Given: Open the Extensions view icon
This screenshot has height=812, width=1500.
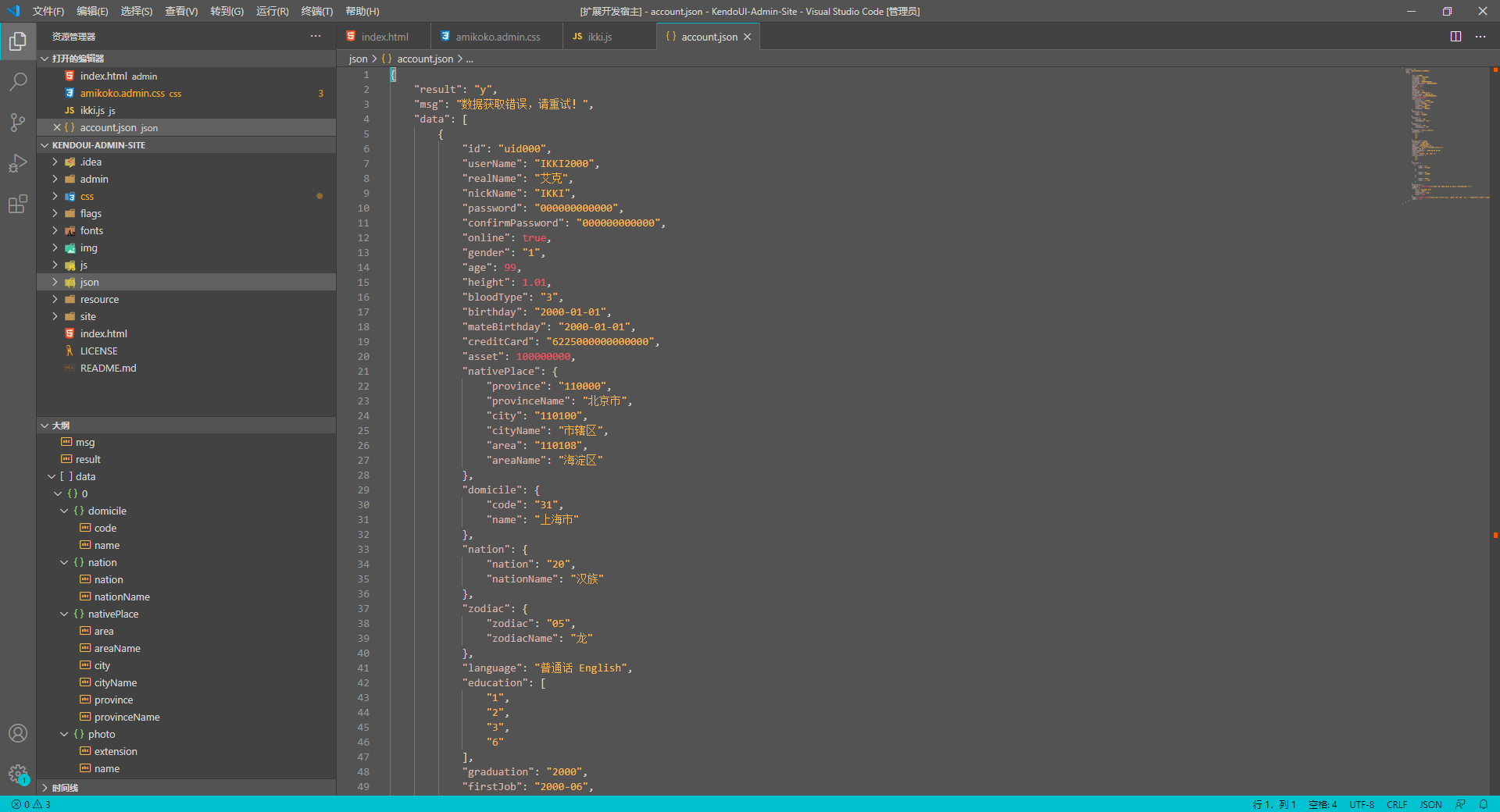Looking at the screenshot, I should (x=18, y=204).
